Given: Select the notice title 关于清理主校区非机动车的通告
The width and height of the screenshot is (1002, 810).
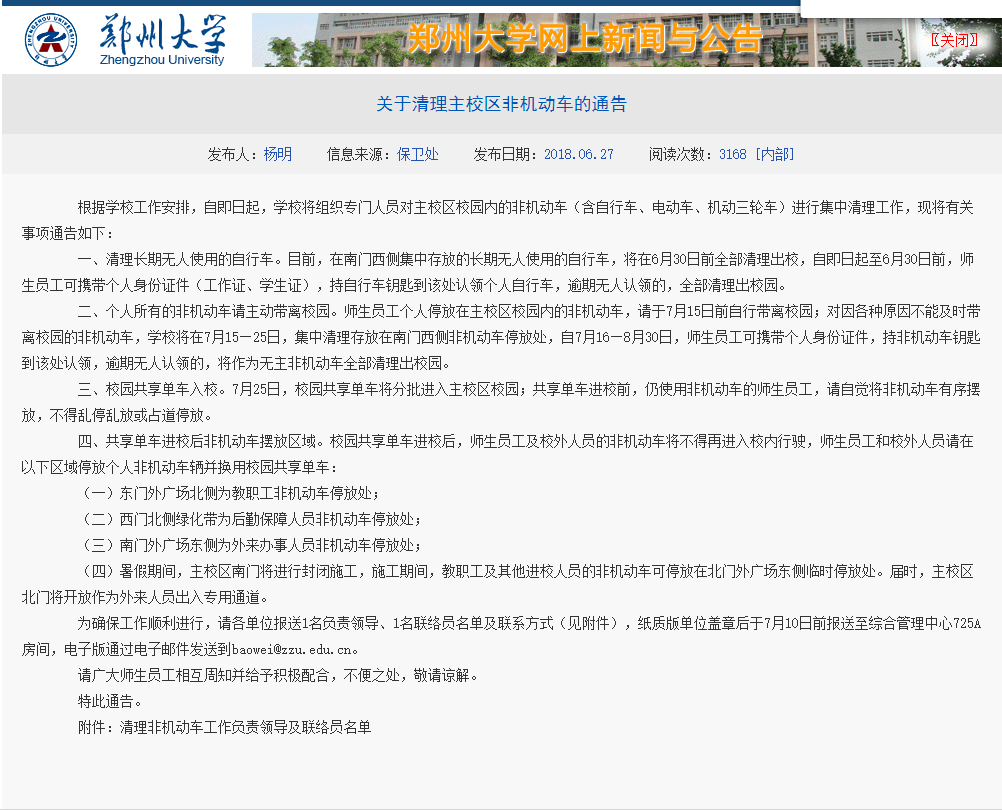Looking at the screenshot, I should (501, 103).
